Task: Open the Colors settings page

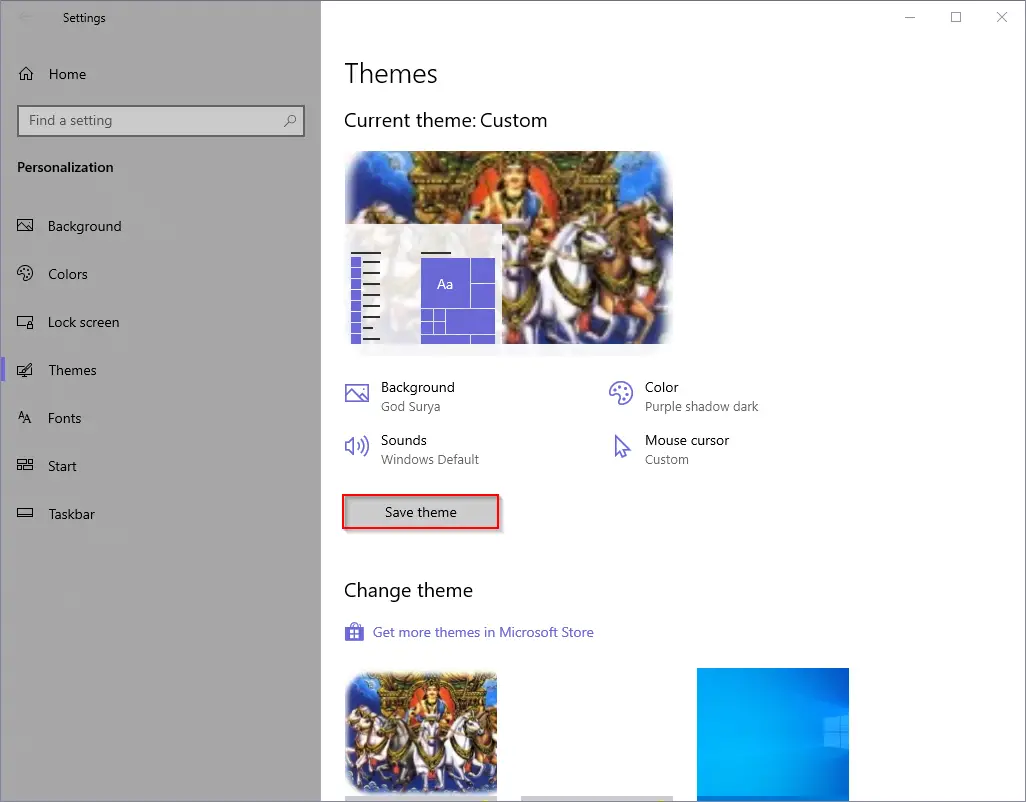Action: click(x=160, y=273)
